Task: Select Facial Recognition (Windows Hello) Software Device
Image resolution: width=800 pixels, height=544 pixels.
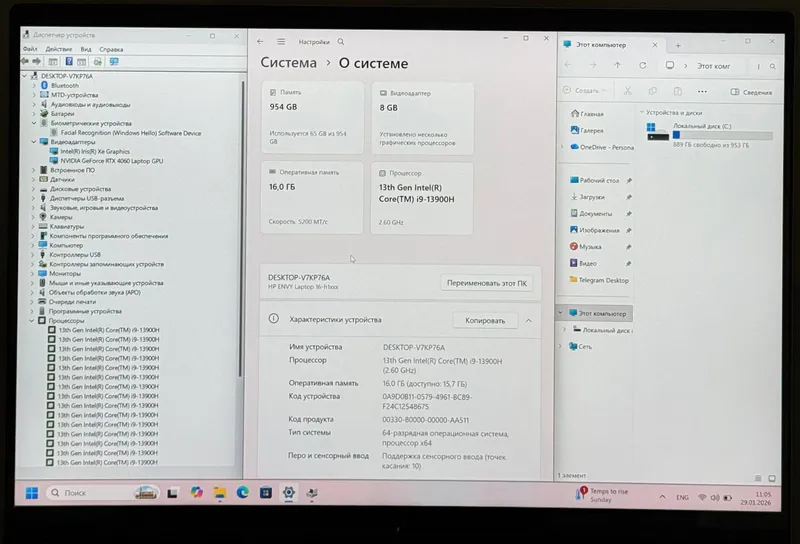Action: coord(131,133)
